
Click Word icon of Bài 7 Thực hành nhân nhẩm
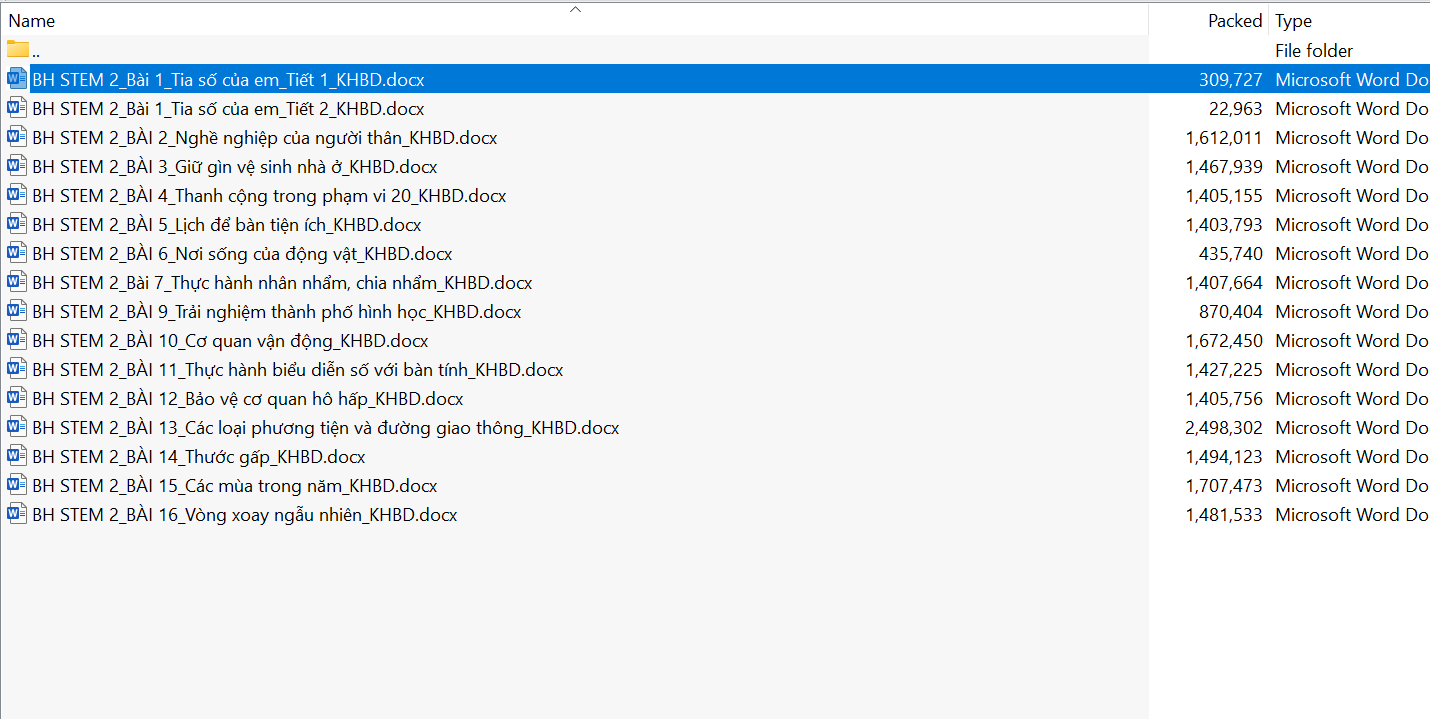17,282
